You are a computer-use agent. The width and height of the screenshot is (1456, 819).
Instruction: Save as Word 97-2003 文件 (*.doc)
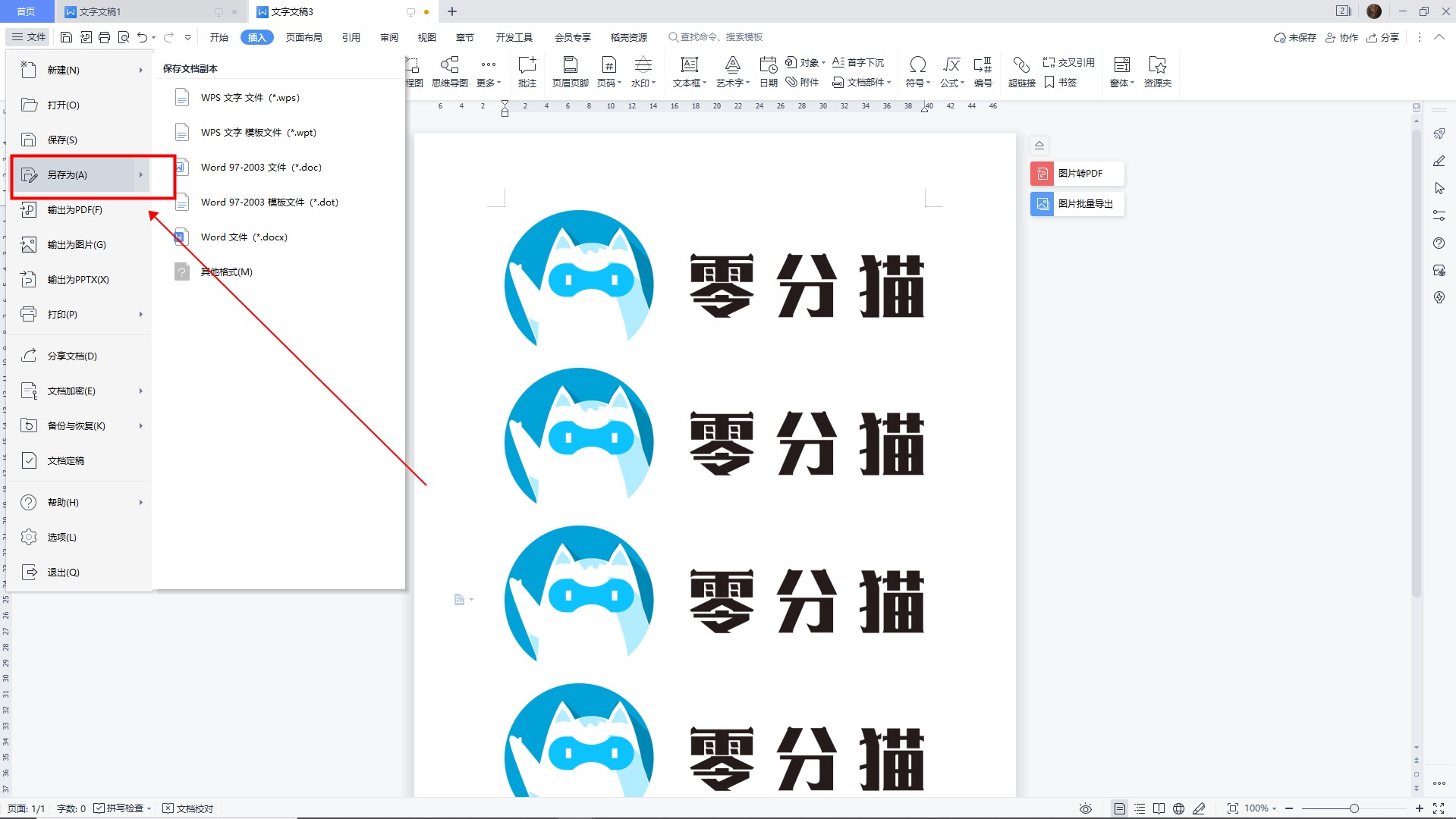click(261, 167)
